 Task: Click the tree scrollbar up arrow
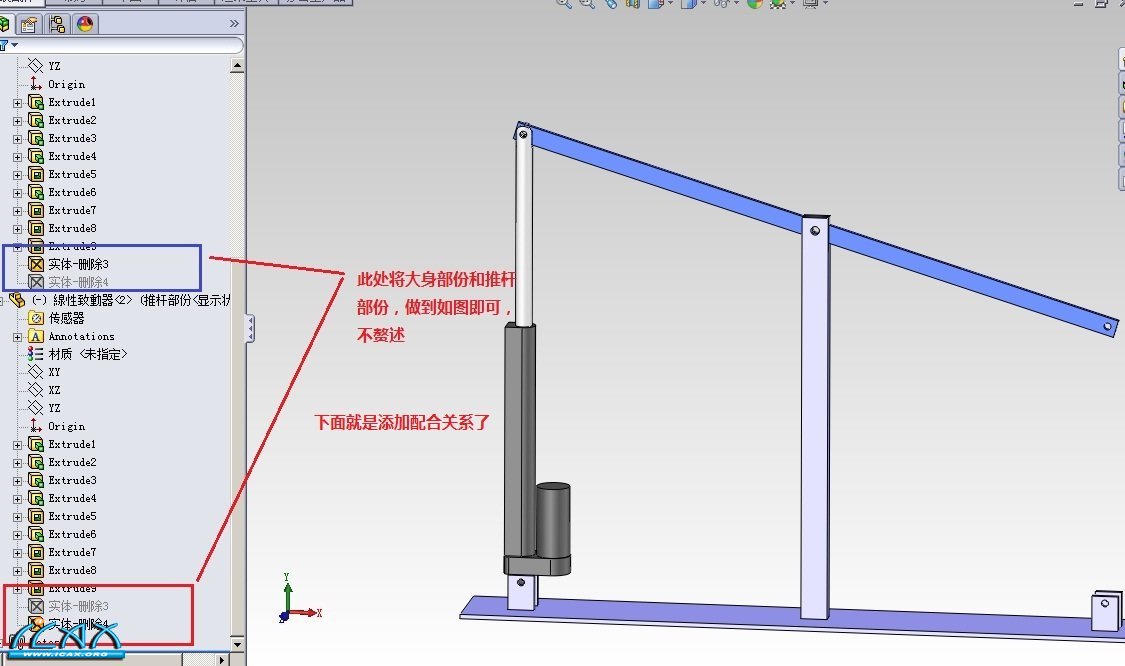(x=237, y=65)
